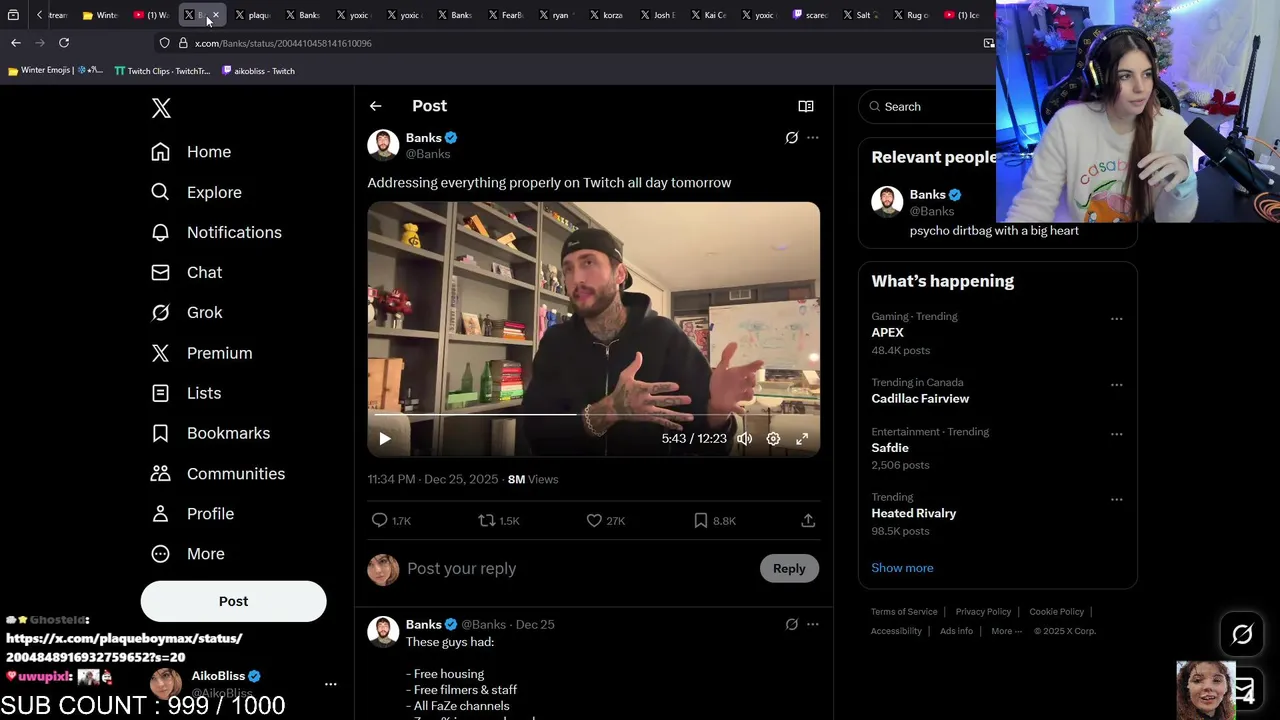Click the 8M Views count
The image size is (1280, 720).
tap(533, 479)
